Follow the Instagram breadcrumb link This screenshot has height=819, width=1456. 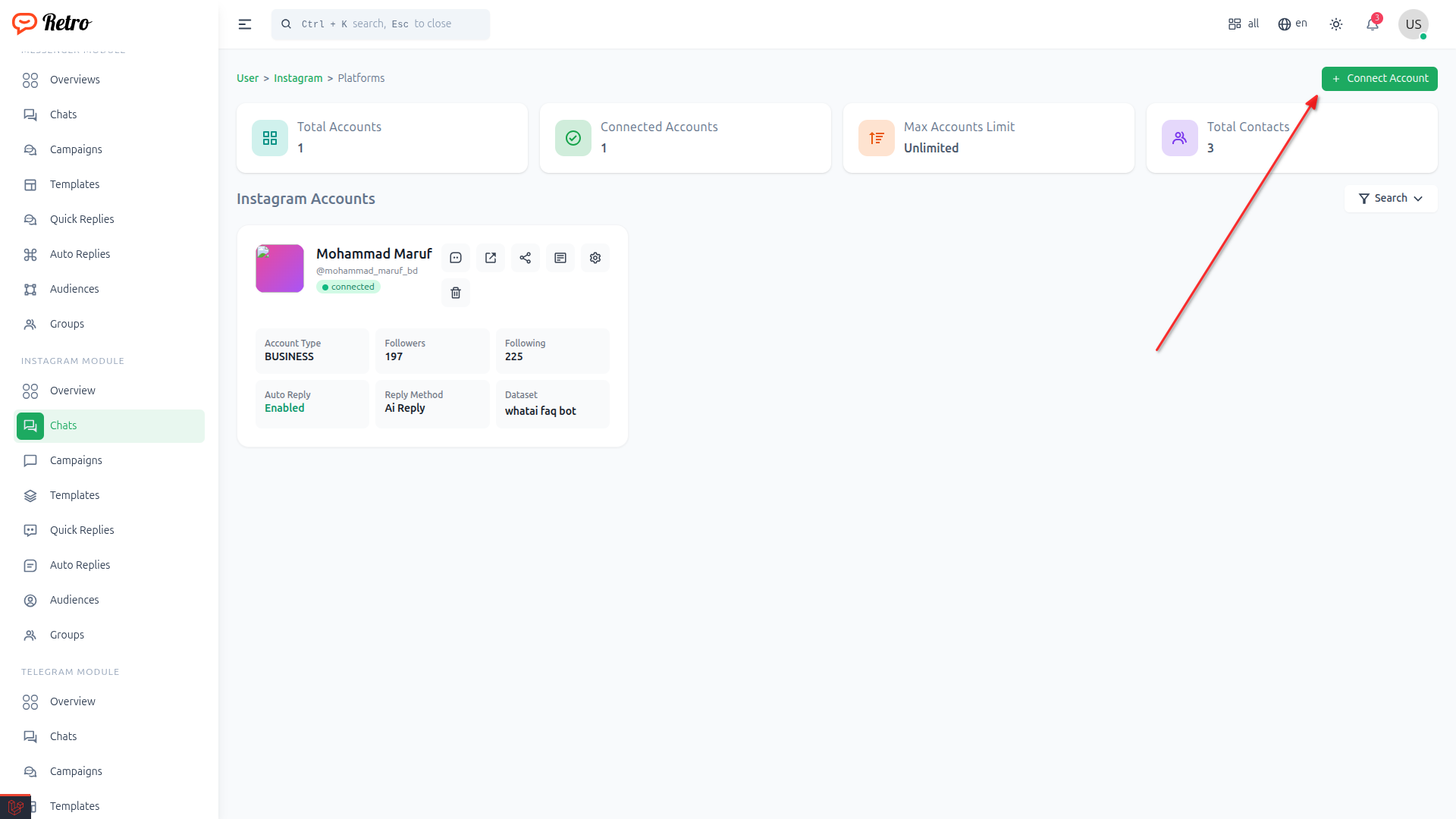tap(298, 78)
